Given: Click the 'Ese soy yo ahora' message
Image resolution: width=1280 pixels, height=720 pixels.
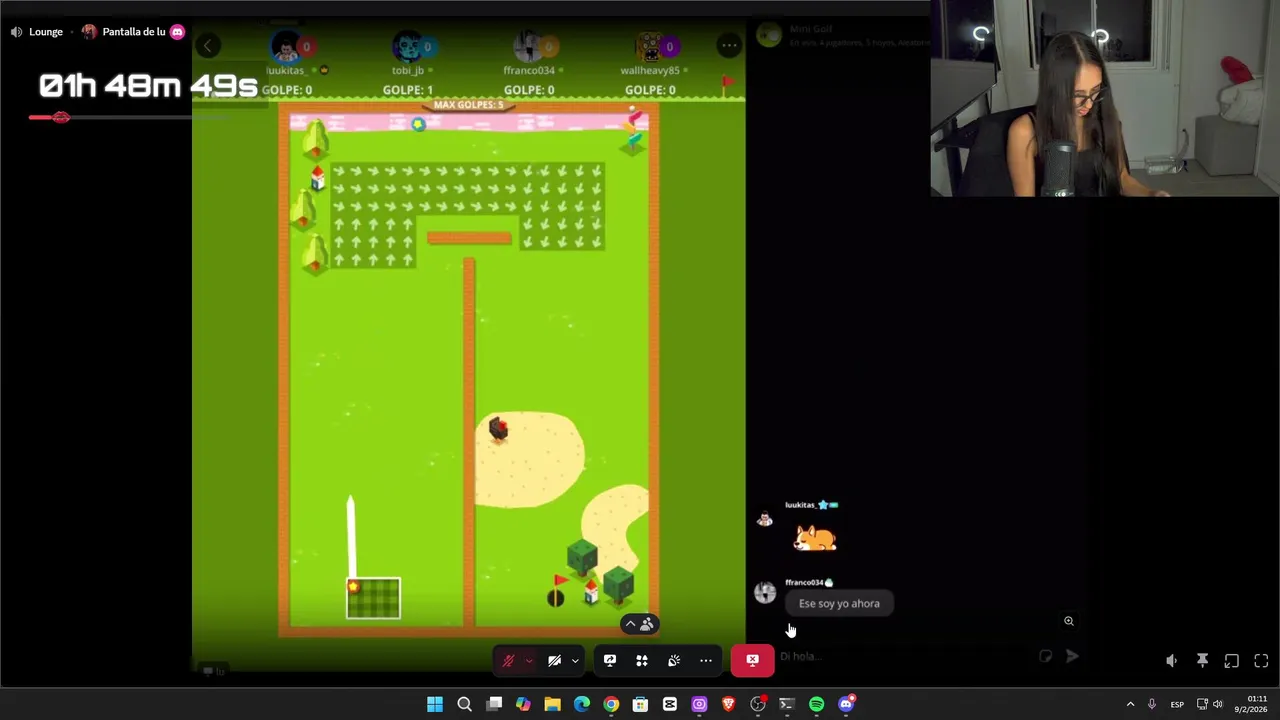Looking at the screenshot, I should click(839, 604).
